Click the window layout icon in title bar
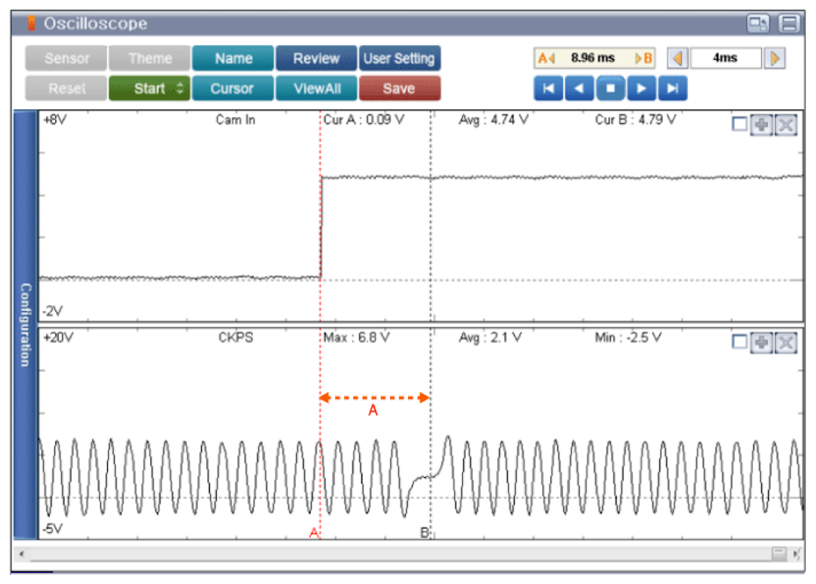Image resolution: width=816 pixels, height=584 pixels. (x=789, y=23)
